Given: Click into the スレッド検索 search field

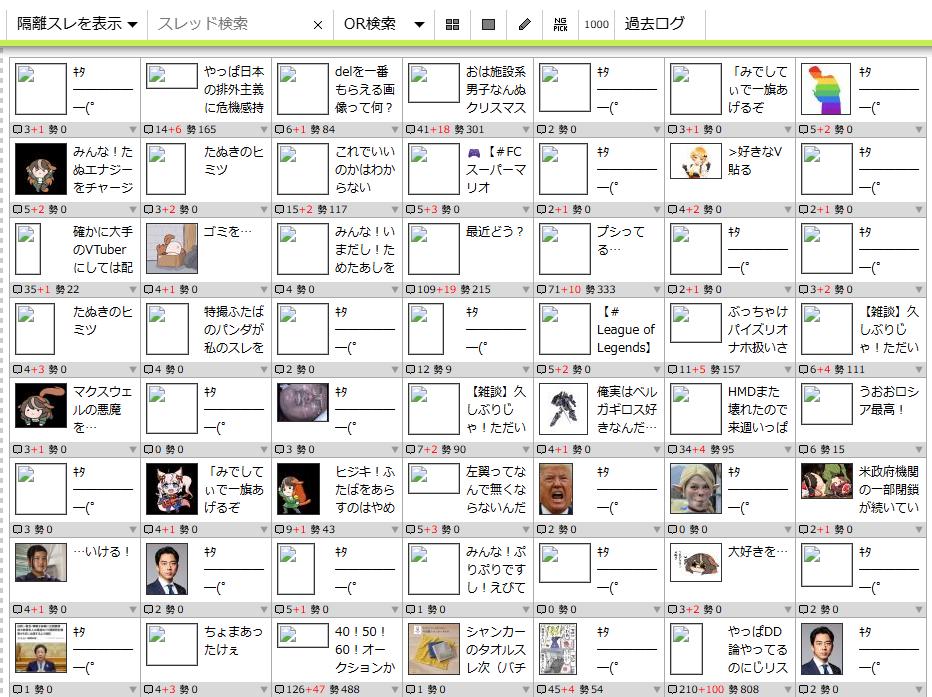Looking at the screenshot, I should [x=230, y=24].
